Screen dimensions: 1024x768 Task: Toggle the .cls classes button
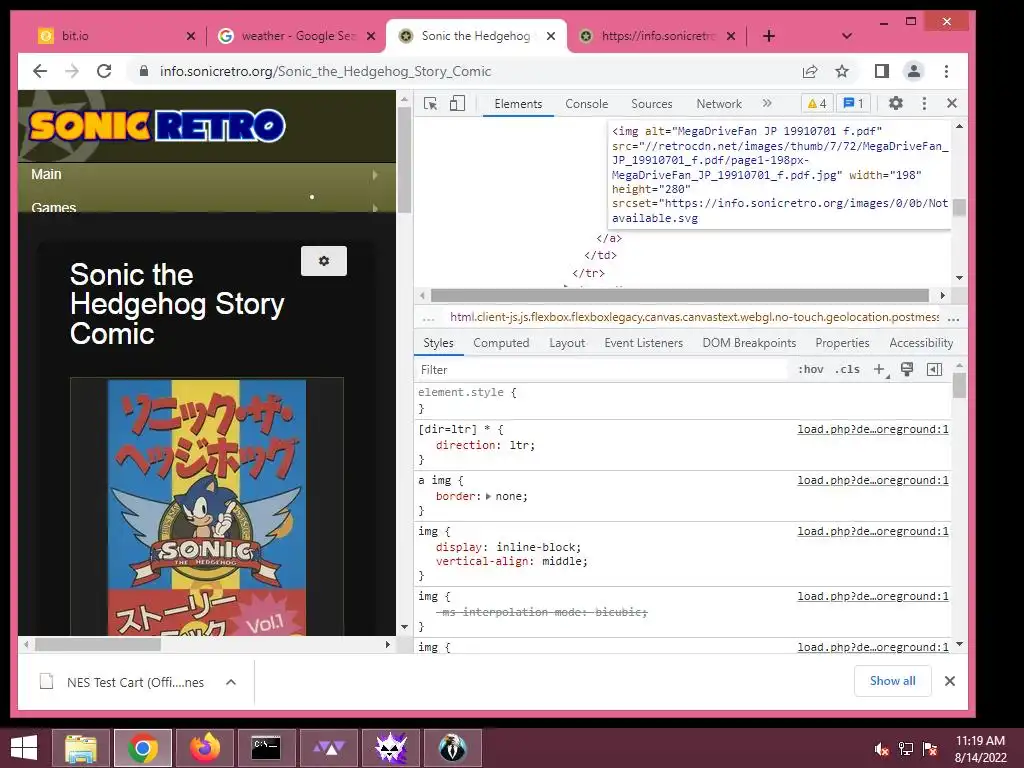click(847, 370)
